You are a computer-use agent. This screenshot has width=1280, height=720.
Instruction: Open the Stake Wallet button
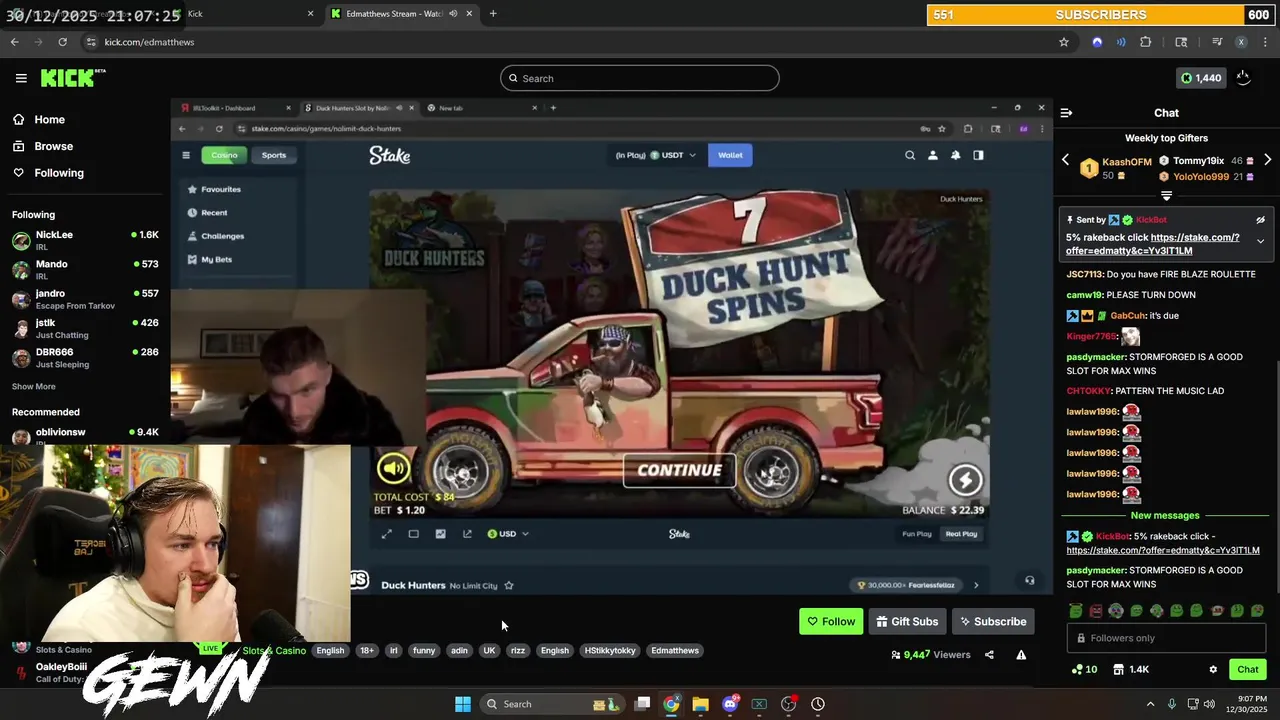pyautogui.click(x=730, y=155)
